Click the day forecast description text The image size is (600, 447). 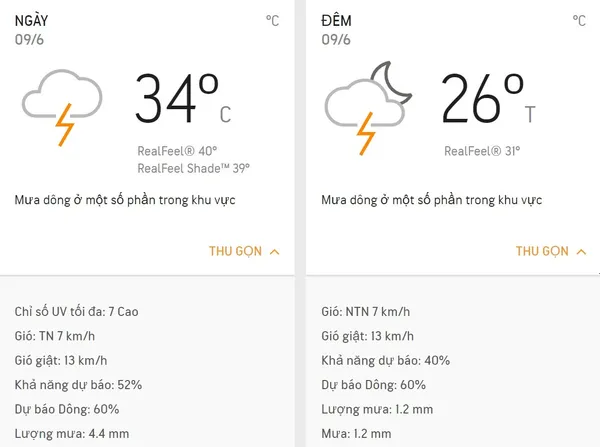(x=125, y=200)
